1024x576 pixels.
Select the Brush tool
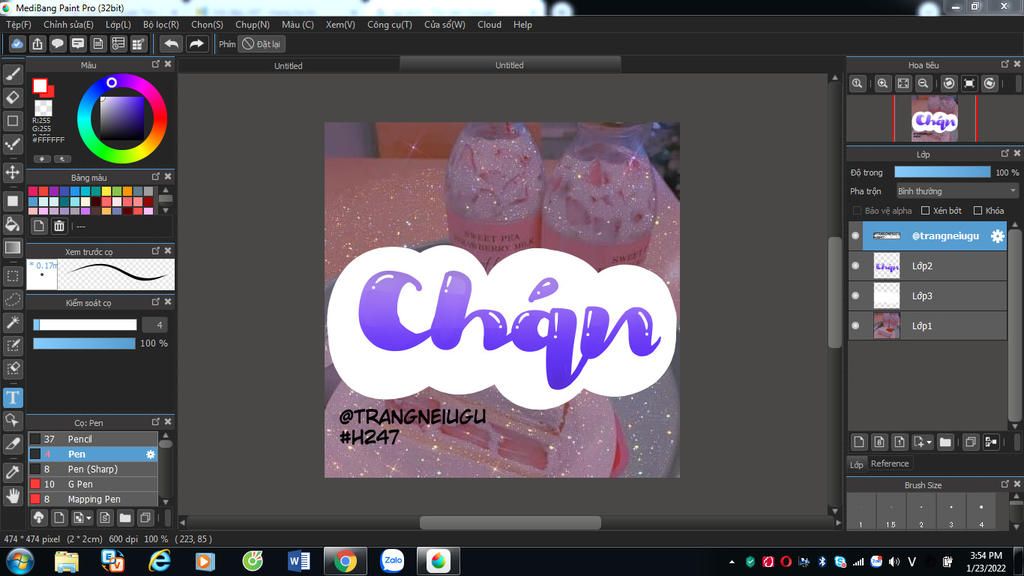(x=12, y=74)
